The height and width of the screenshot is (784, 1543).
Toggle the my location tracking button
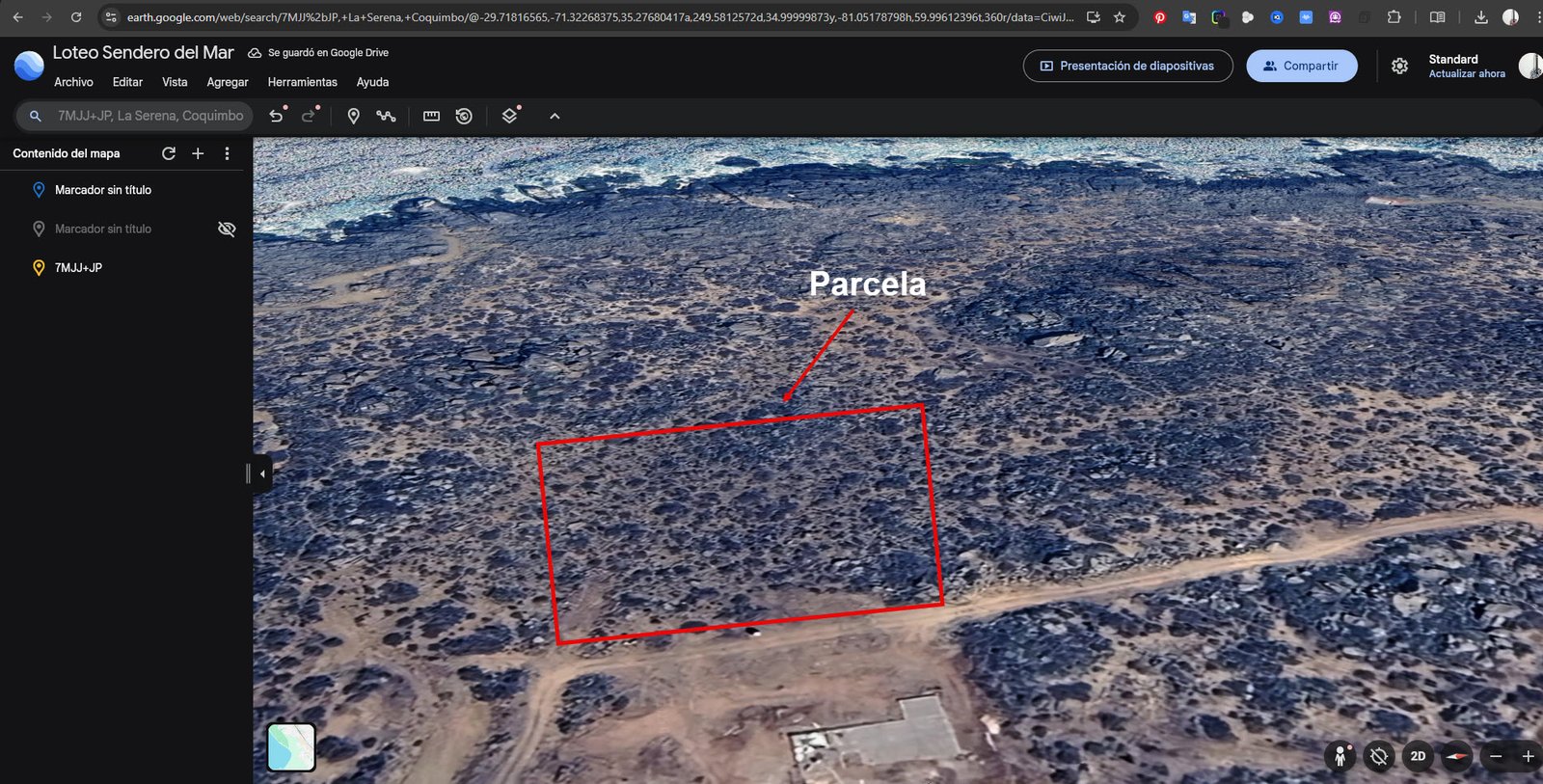tap(1379, 756)
